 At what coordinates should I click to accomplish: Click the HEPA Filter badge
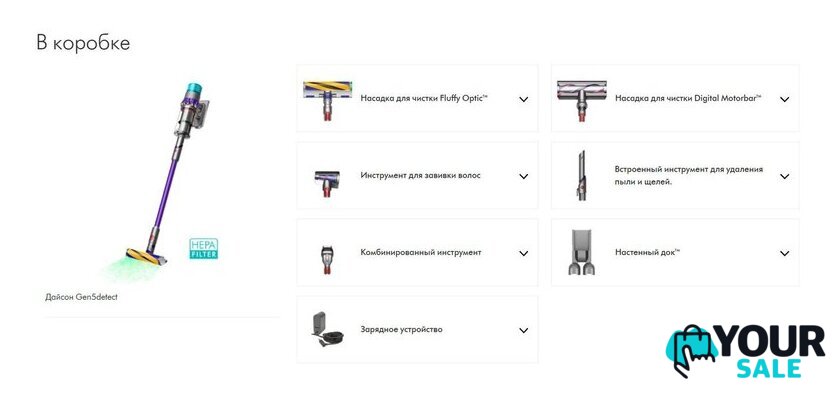pos(204,249)
